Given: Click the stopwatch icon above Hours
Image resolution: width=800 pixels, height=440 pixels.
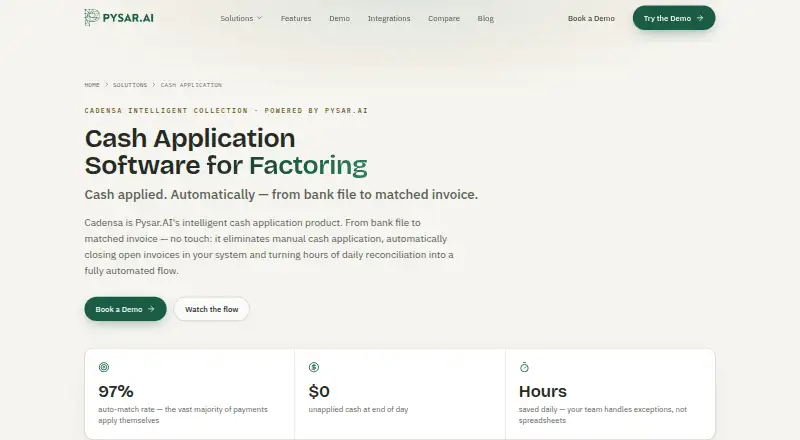Looking at the screenshot, I should [x=524, y=367].
